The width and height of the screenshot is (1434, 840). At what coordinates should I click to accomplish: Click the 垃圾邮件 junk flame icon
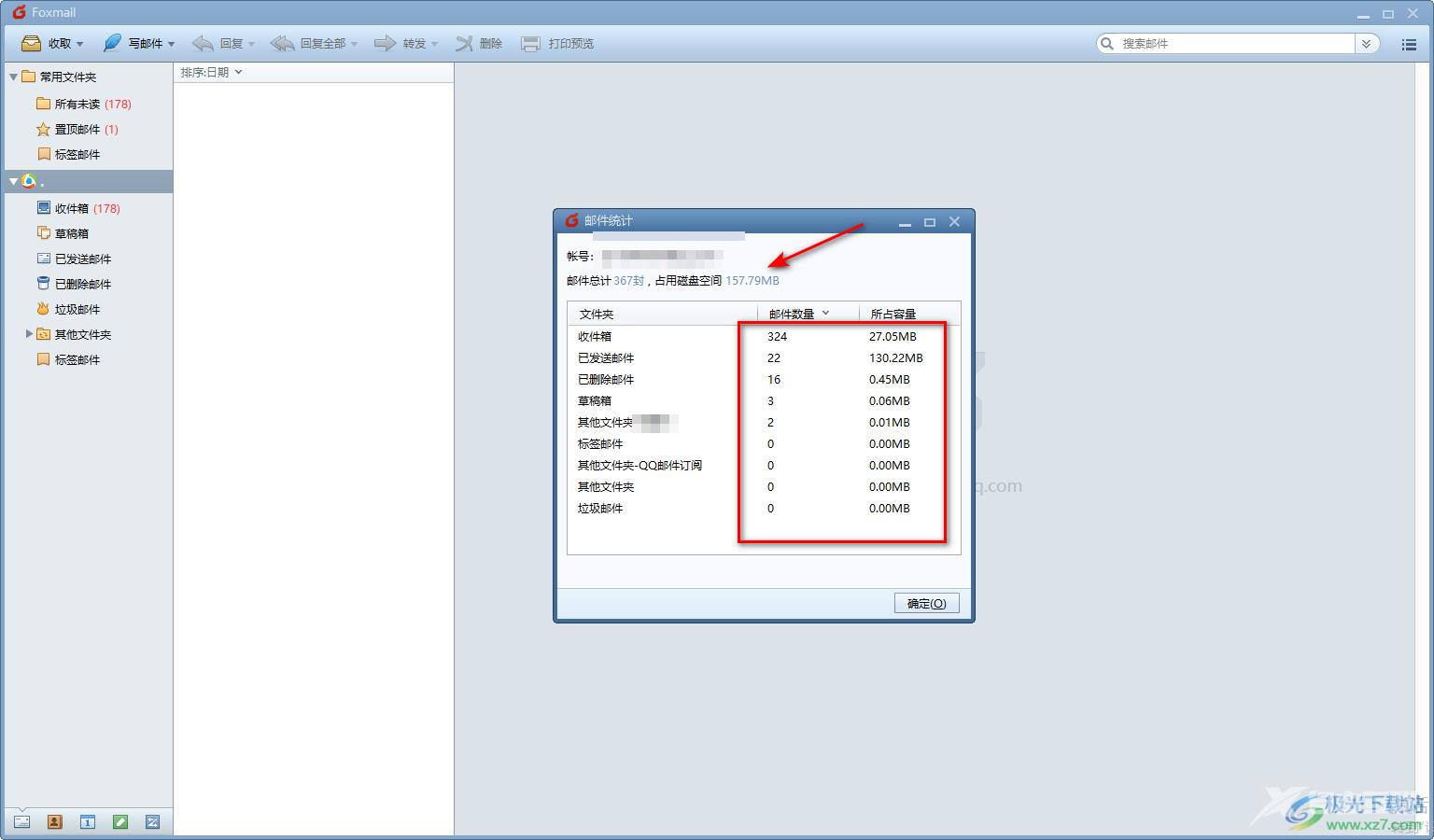click(43, 308)
